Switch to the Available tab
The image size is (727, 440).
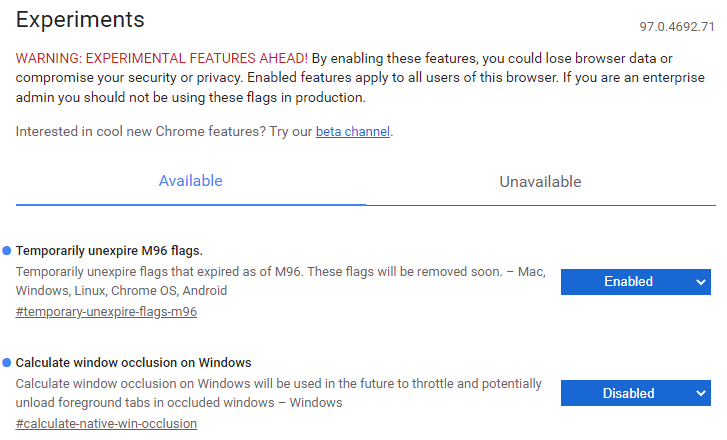click(191, 182)
